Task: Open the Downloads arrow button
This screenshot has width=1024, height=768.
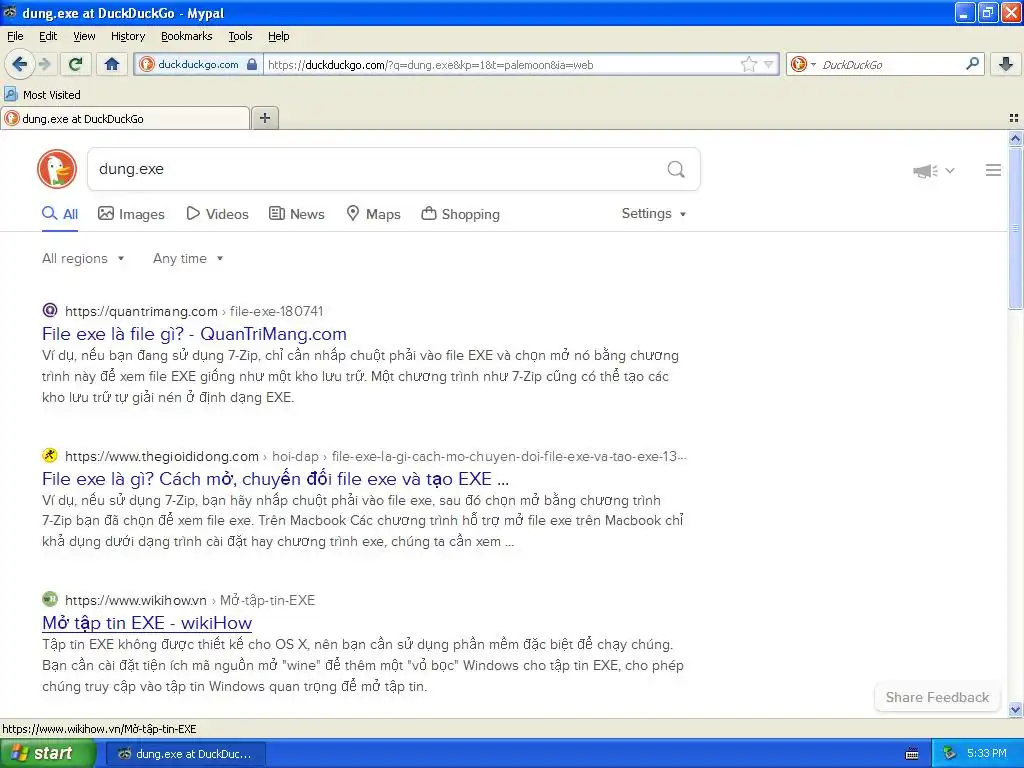Action: 1006,64
